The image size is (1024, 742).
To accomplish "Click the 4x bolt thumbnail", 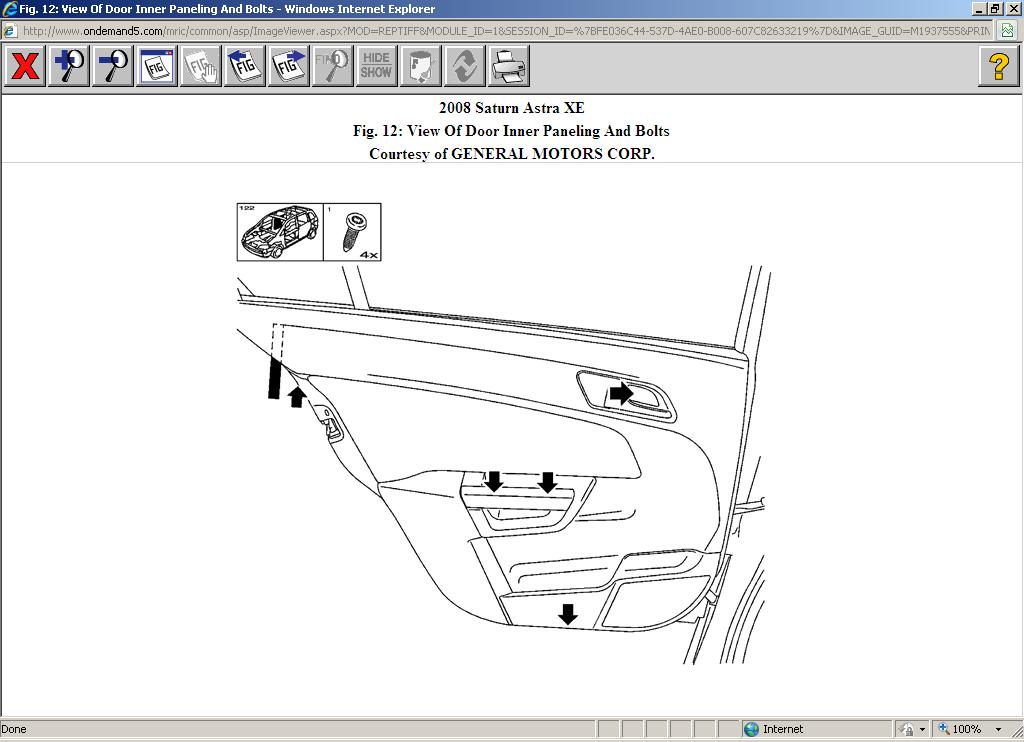I will [353, 232].
